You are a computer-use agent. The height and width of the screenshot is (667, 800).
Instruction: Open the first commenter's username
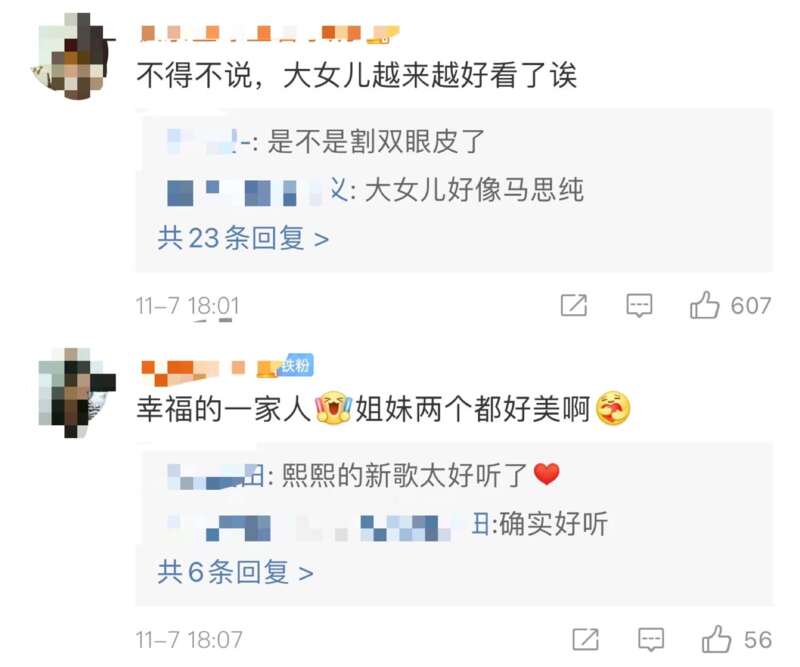pos(254,34)
